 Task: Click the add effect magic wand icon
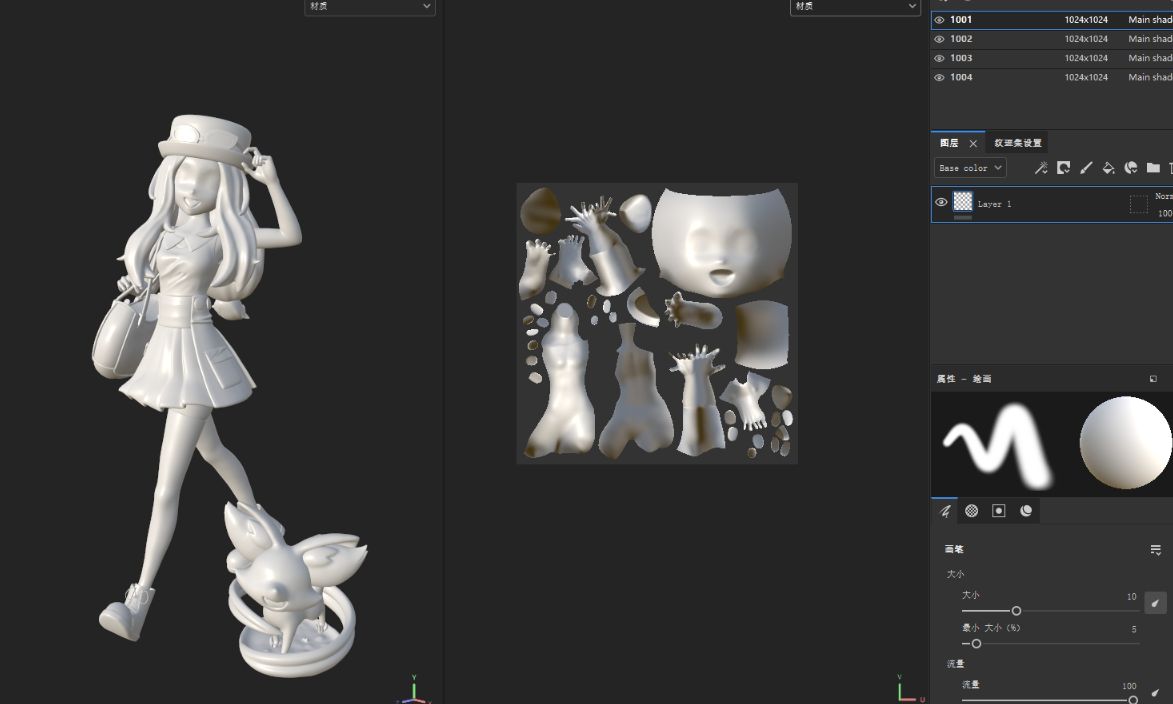1041,168
